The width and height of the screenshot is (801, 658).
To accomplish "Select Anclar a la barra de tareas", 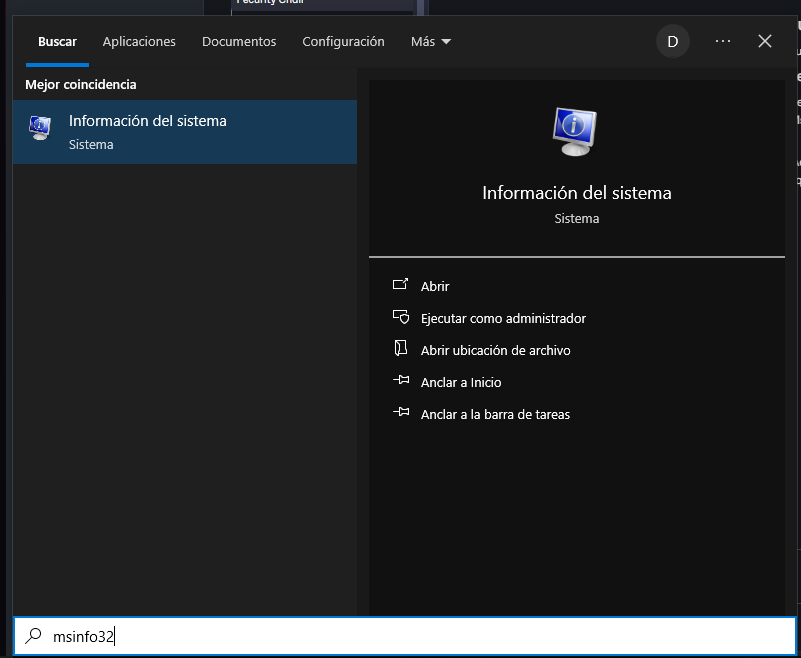I will (x=495, y=414).
